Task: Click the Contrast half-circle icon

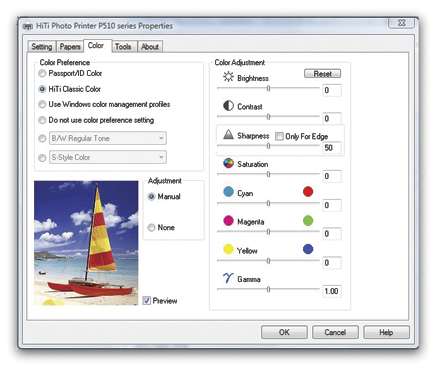Action: point(228,106)
